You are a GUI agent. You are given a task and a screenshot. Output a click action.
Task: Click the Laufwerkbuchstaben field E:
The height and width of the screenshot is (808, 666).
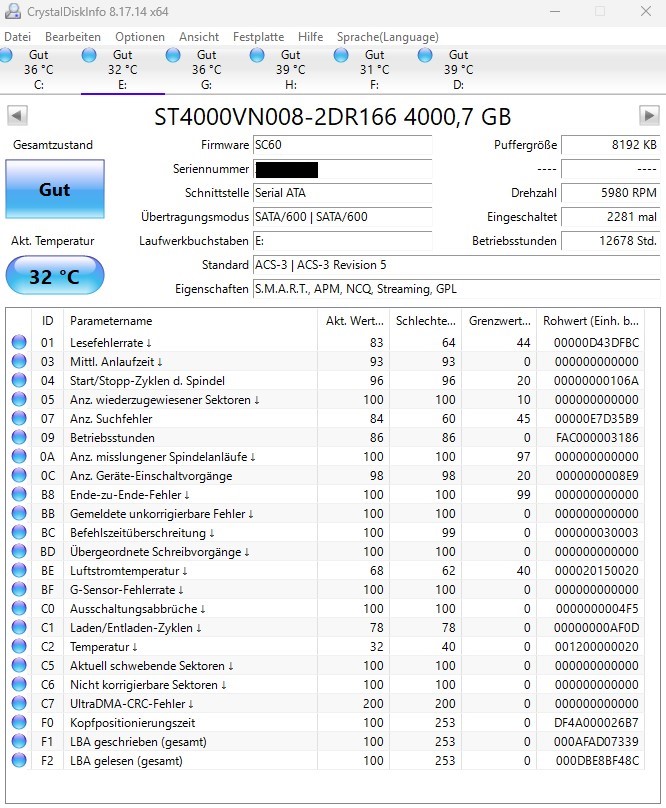(x=342, y=241)
